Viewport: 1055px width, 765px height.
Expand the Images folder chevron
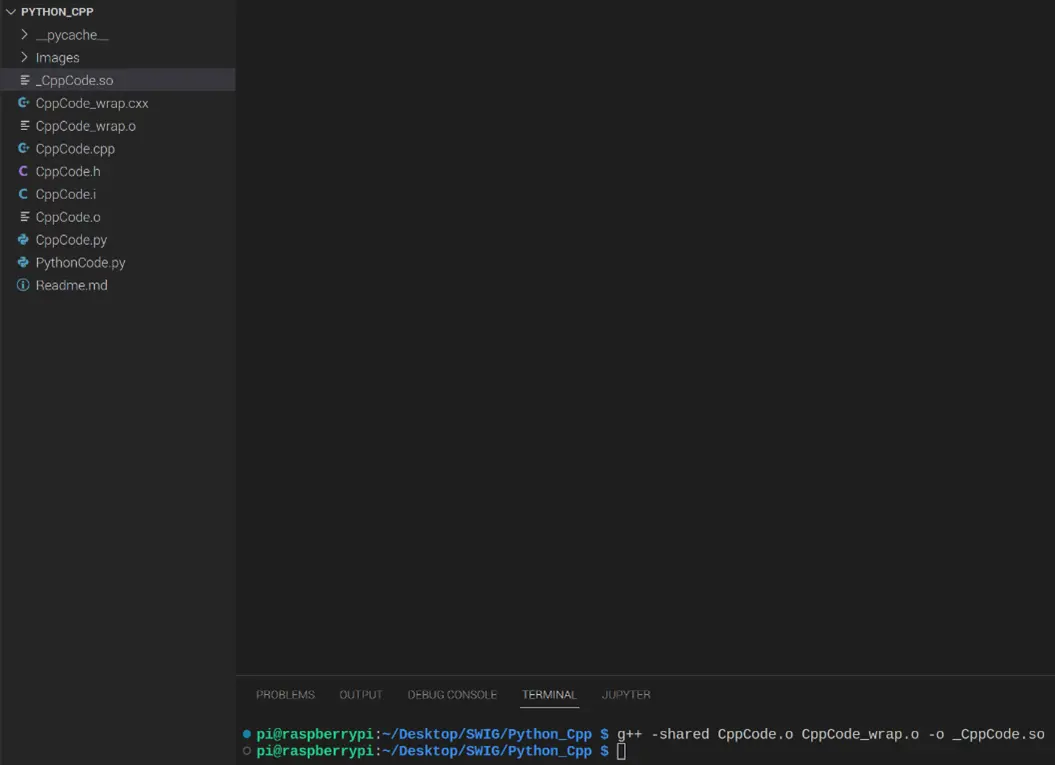pyautogui.click(x=24, y=57)
